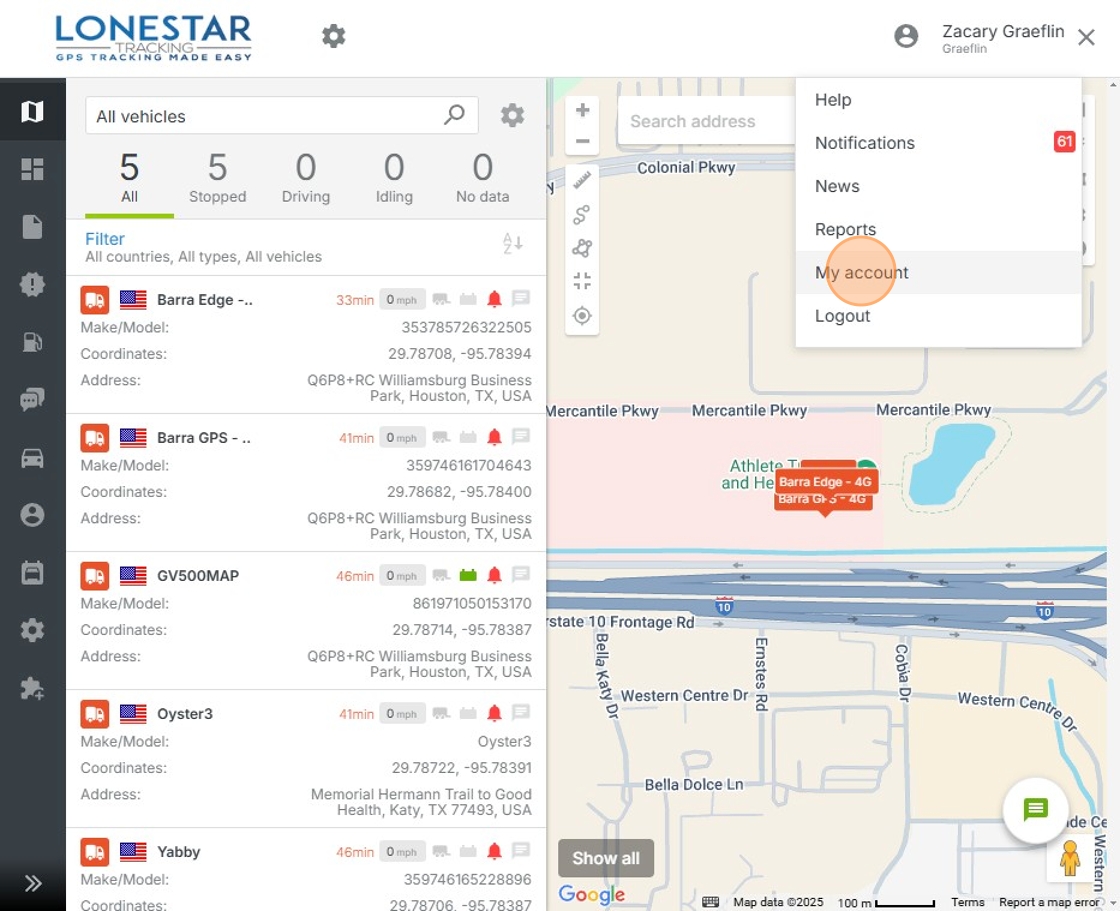Open Notifications from user menu
1120x911 pixels.
point(938,142)
